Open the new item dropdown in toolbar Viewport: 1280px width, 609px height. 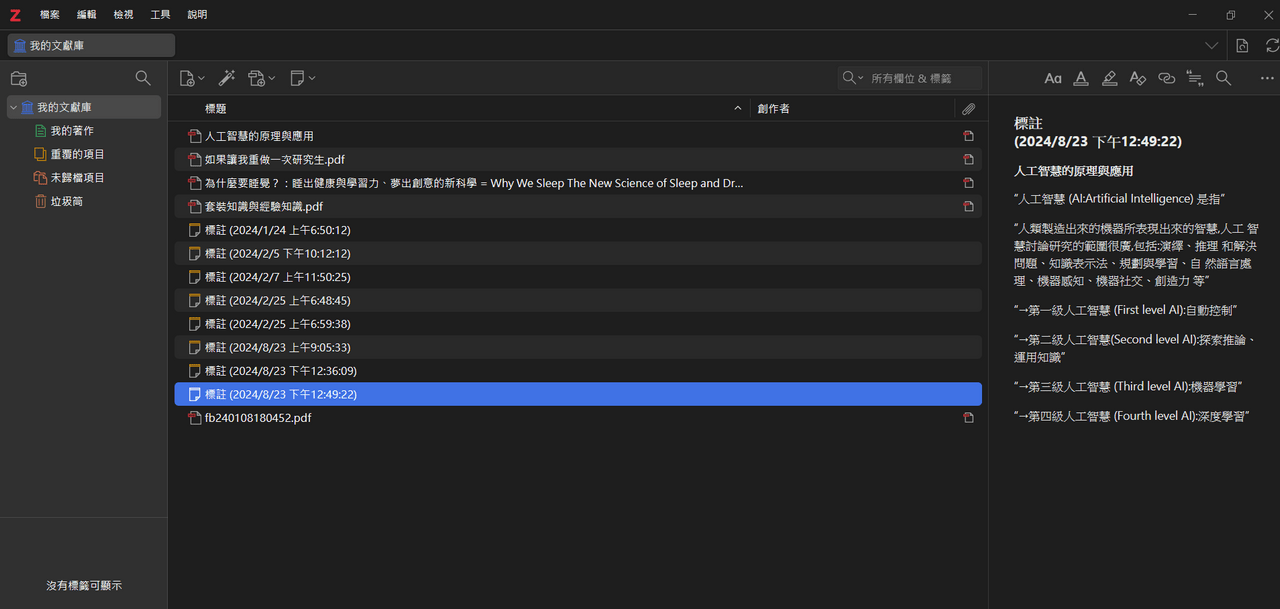(191, 78)
